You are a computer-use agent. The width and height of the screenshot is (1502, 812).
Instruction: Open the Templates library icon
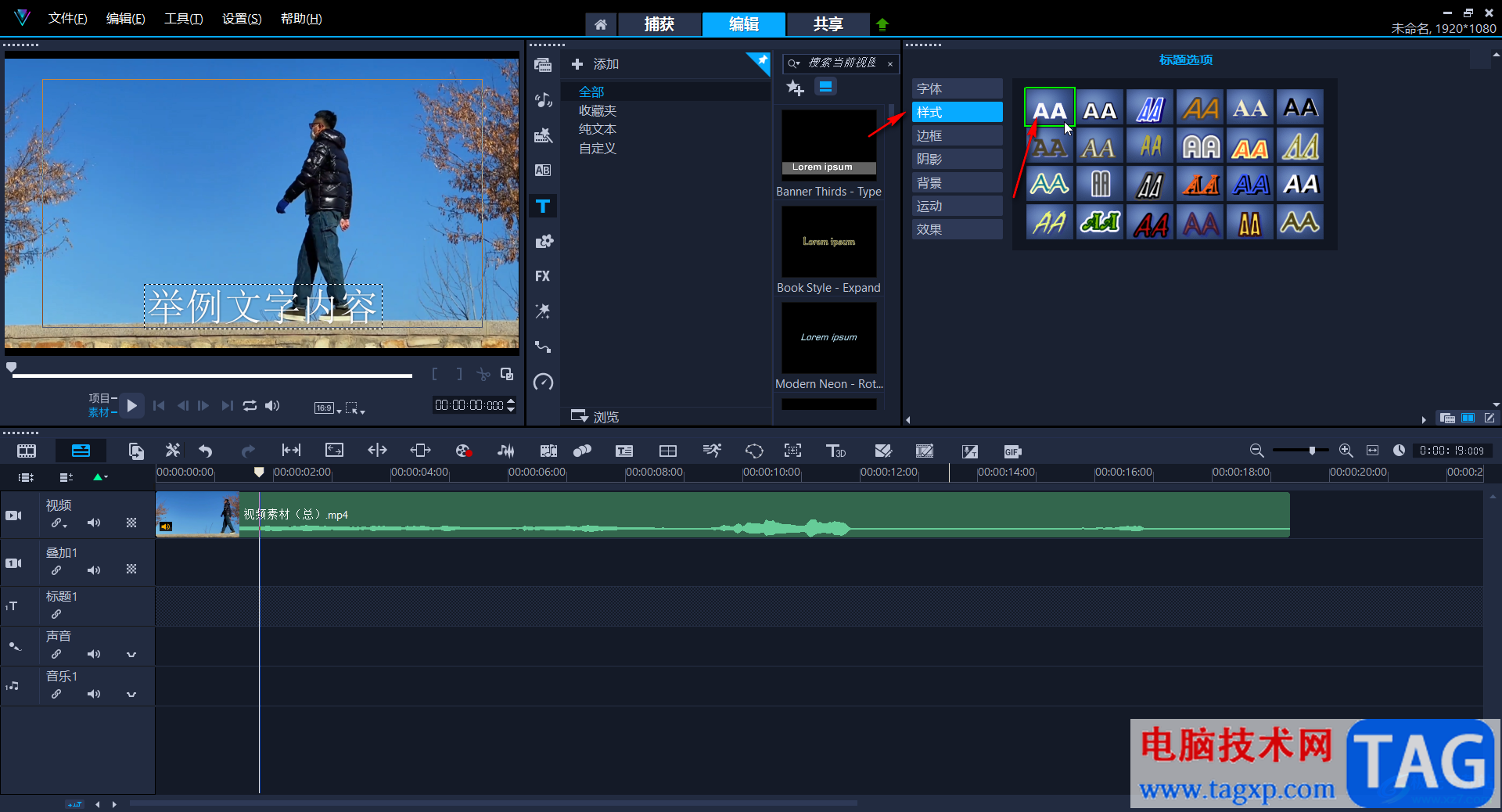[543, 135]
